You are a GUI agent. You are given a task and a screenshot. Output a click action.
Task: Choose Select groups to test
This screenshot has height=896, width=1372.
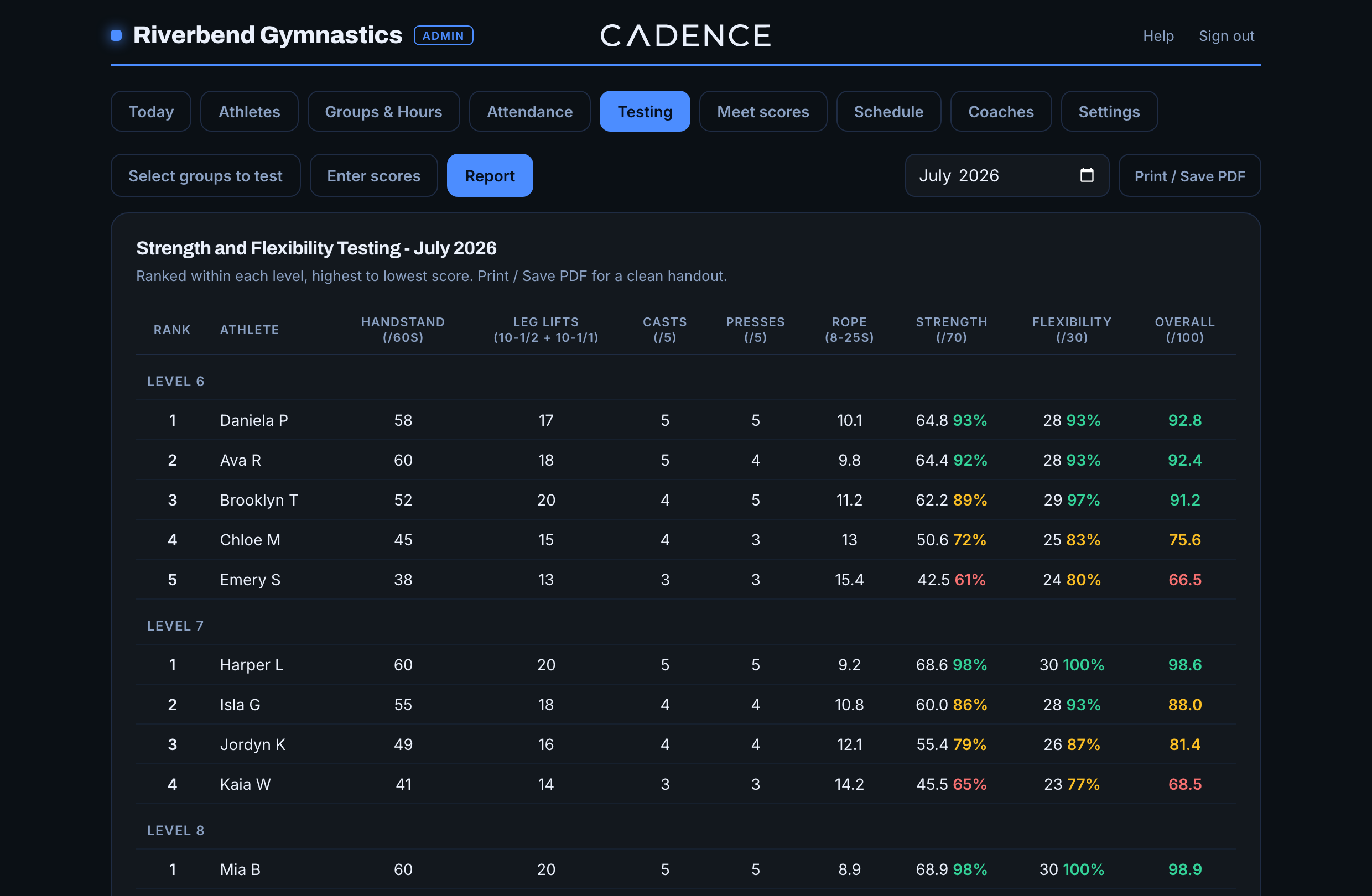click(x=205, y=176)
